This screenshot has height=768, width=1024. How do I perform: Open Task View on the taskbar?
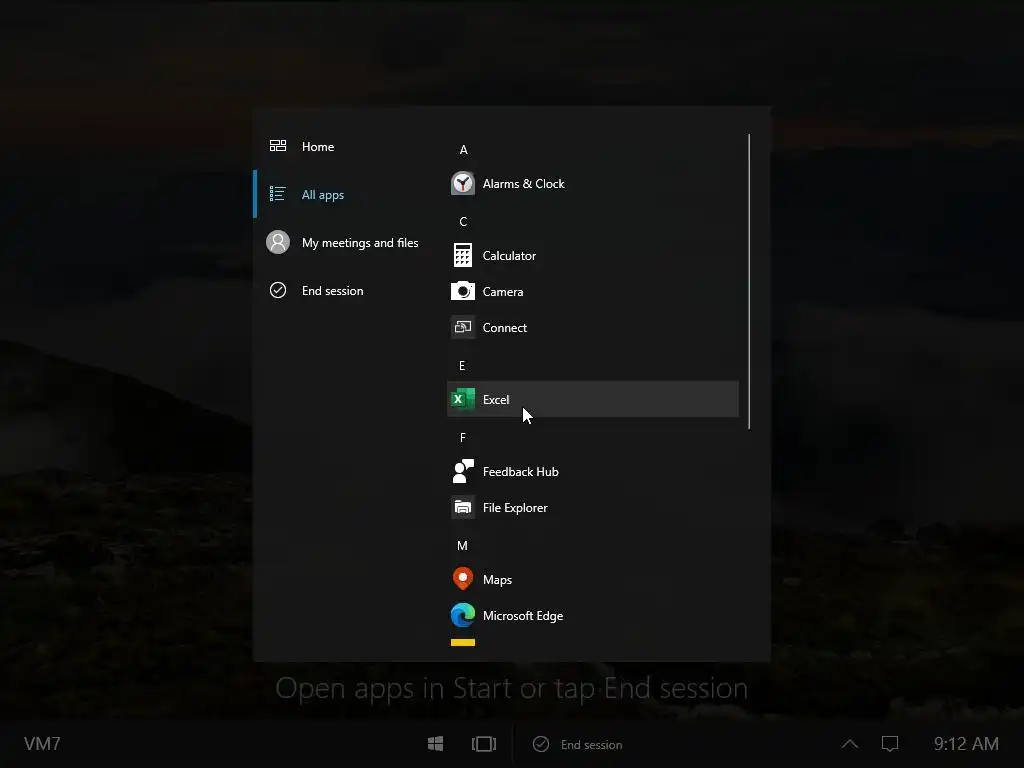(484, 744)
